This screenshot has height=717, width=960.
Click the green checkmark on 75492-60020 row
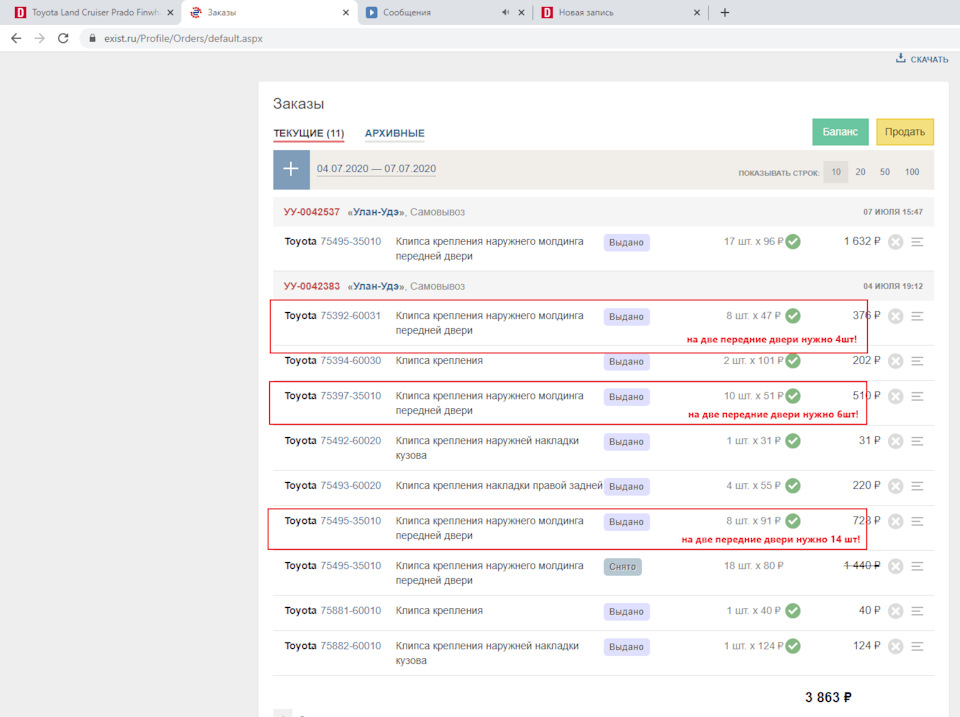[x=793, y=441]
